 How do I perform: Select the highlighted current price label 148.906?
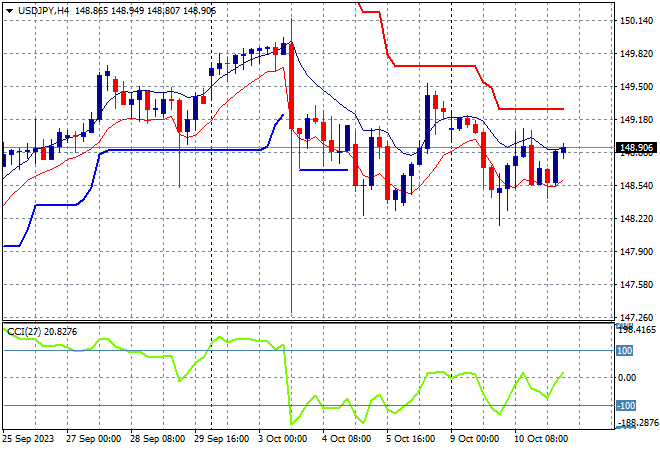click(x=636, y=148)
